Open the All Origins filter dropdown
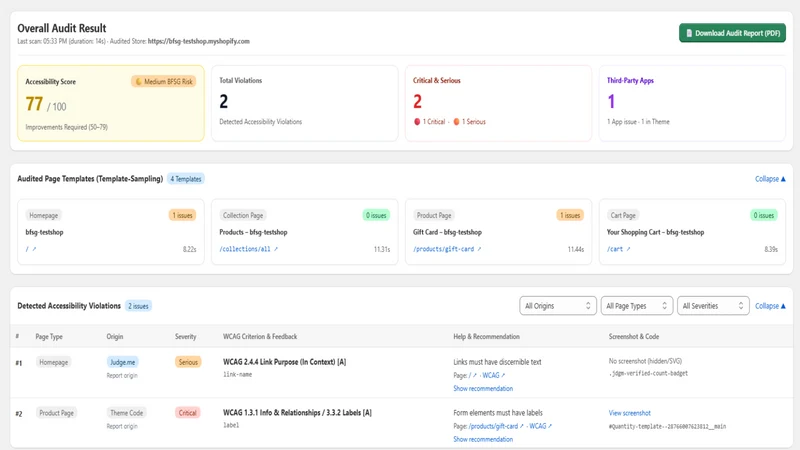Image resolution: width=800 pixels, height=450 pixels. coord(558,306)
